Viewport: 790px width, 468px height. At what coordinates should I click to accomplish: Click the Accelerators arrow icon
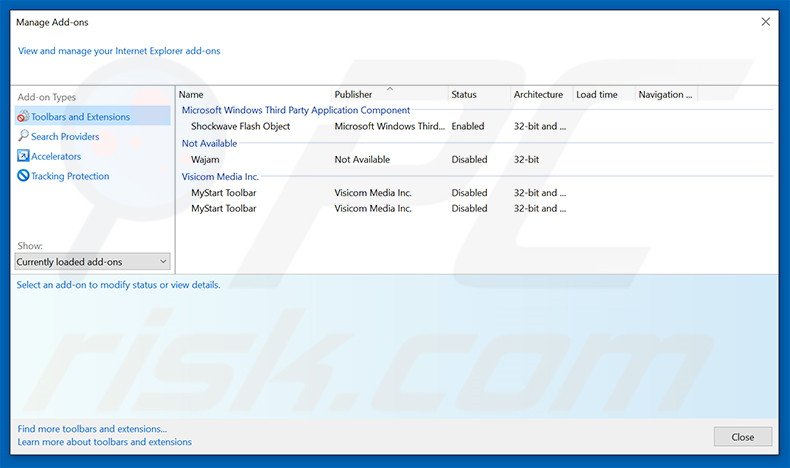pyautogui.click(x=23, y=156)
